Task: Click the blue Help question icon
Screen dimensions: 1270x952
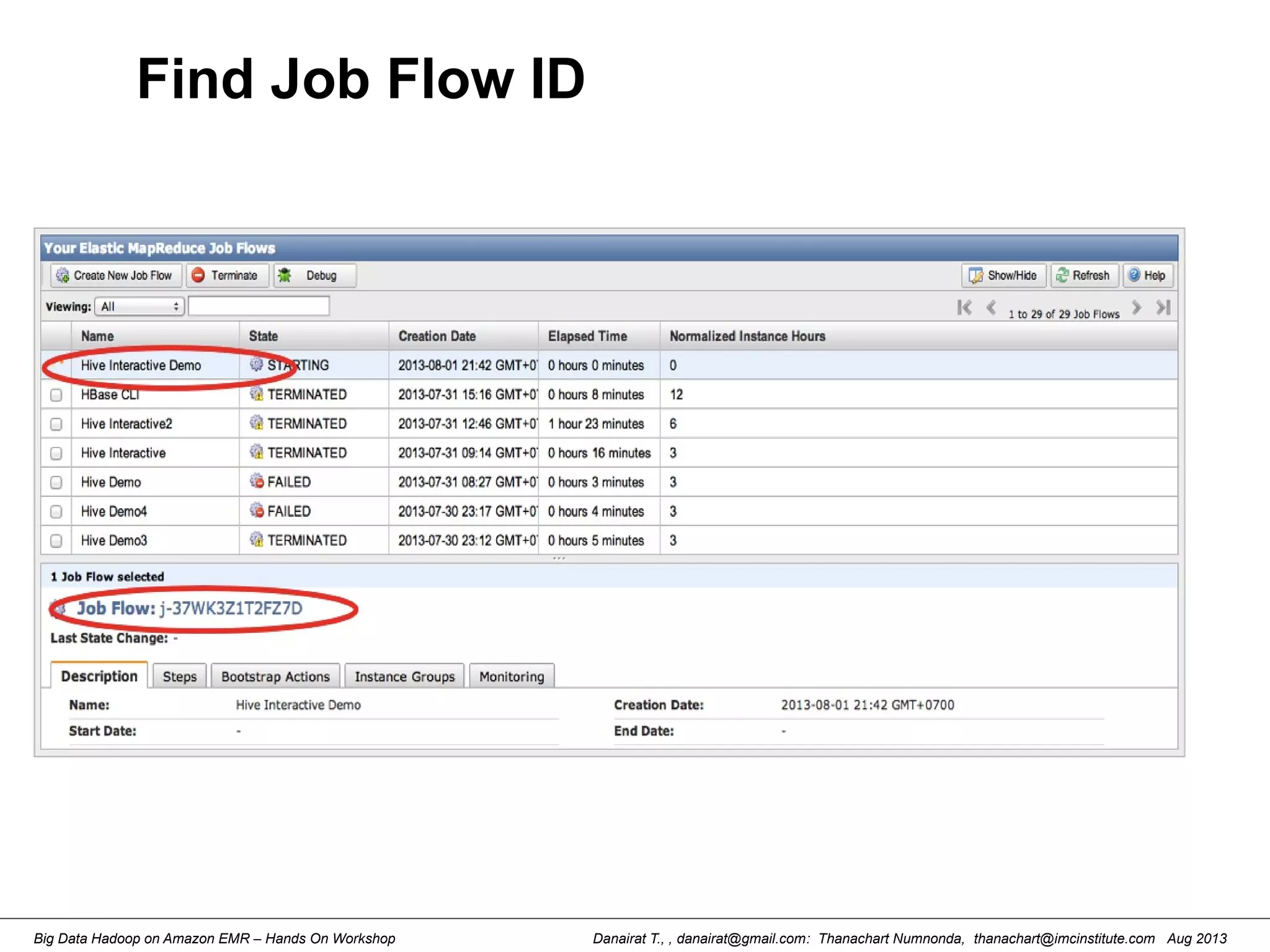Action: pos(1134,275)
